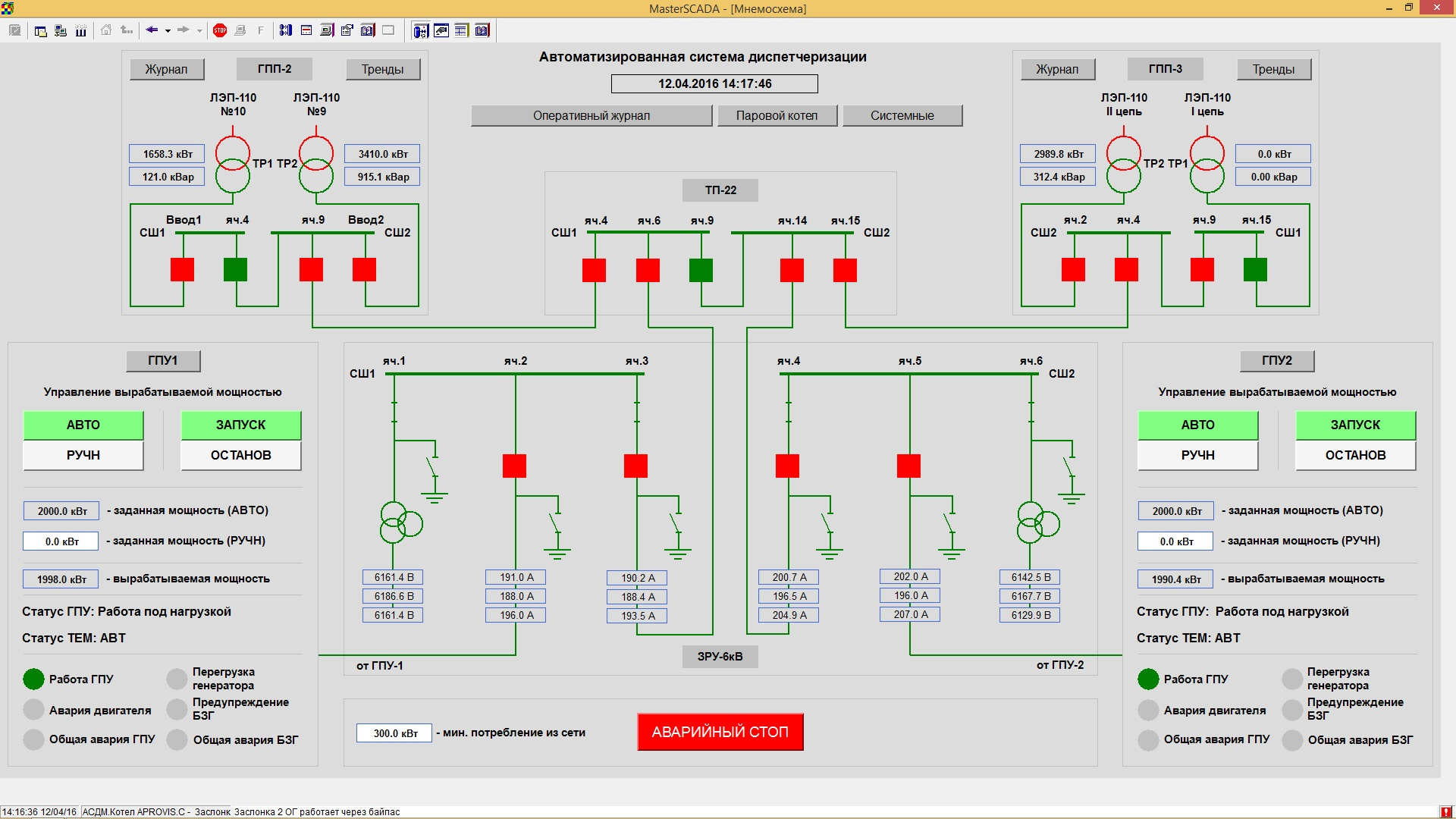Click the 1658.3 кВт value in ГПП-2
This screenshot has width=1456, height=819.
click(x=168, y=154)
